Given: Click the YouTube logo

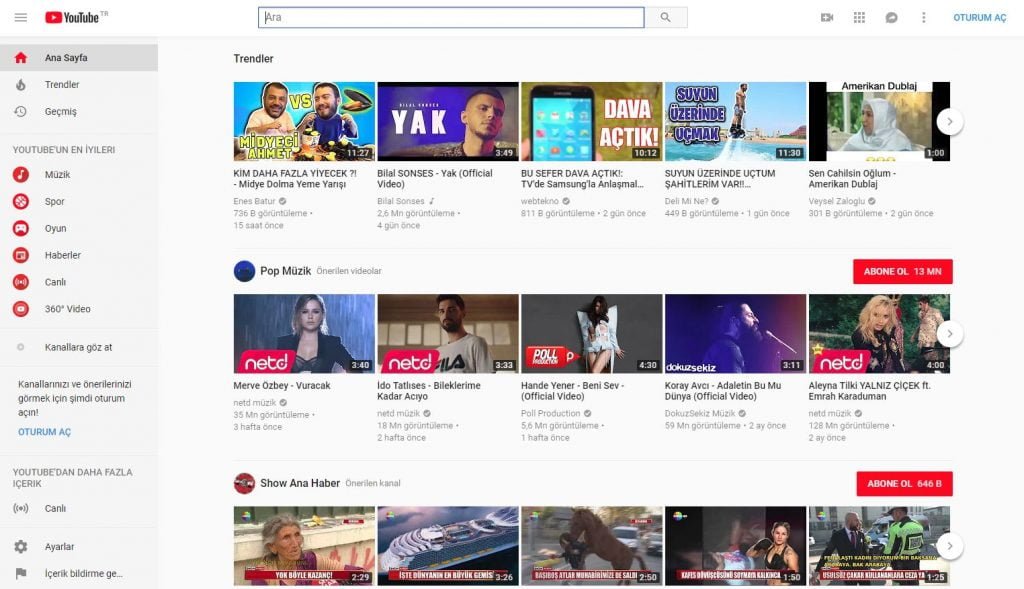Looking at the screenshot, I should click(72, 18).
